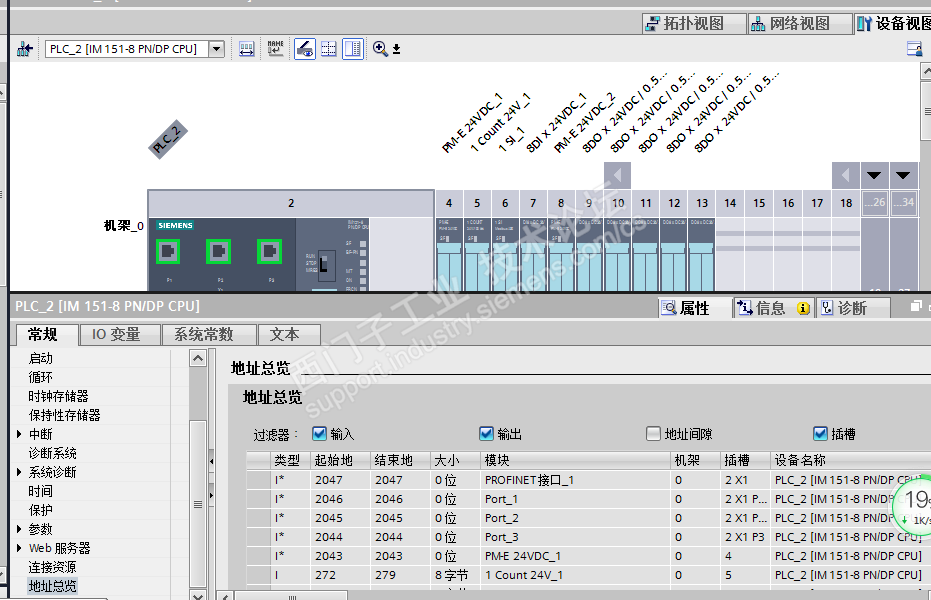Enable the 地址间隙 address gap checkbox
Viewport: 931px width, 600px height.
653,434
